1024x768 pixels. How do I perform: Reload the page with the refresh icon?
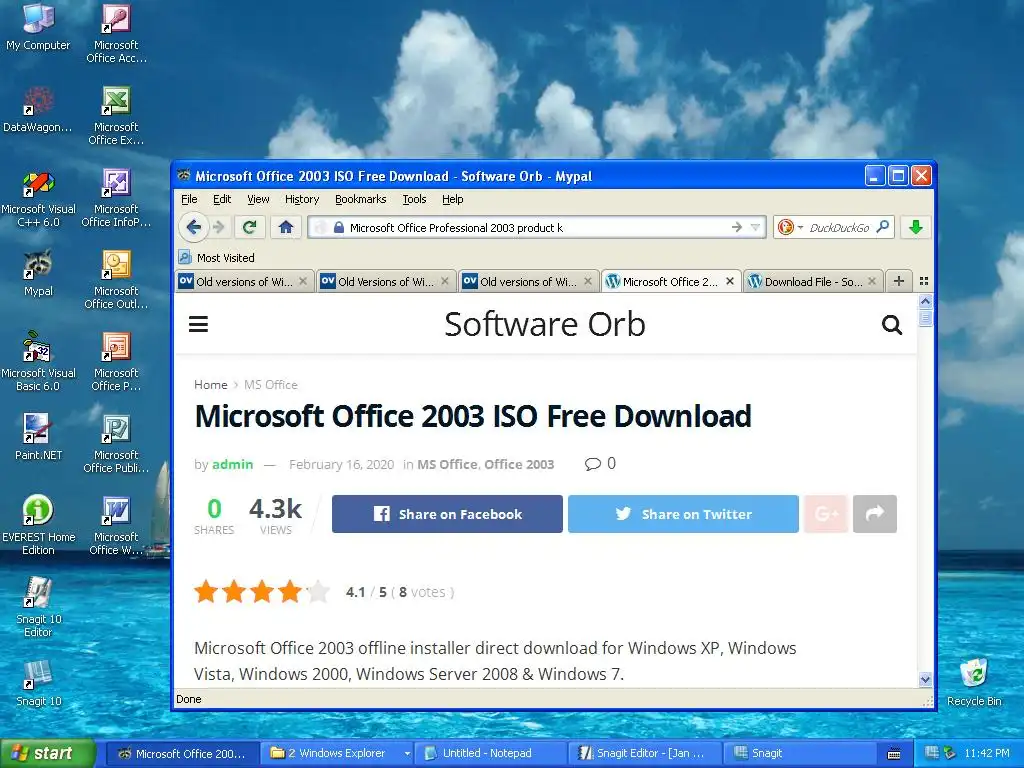pyautogui.click(x=249, y=227)
